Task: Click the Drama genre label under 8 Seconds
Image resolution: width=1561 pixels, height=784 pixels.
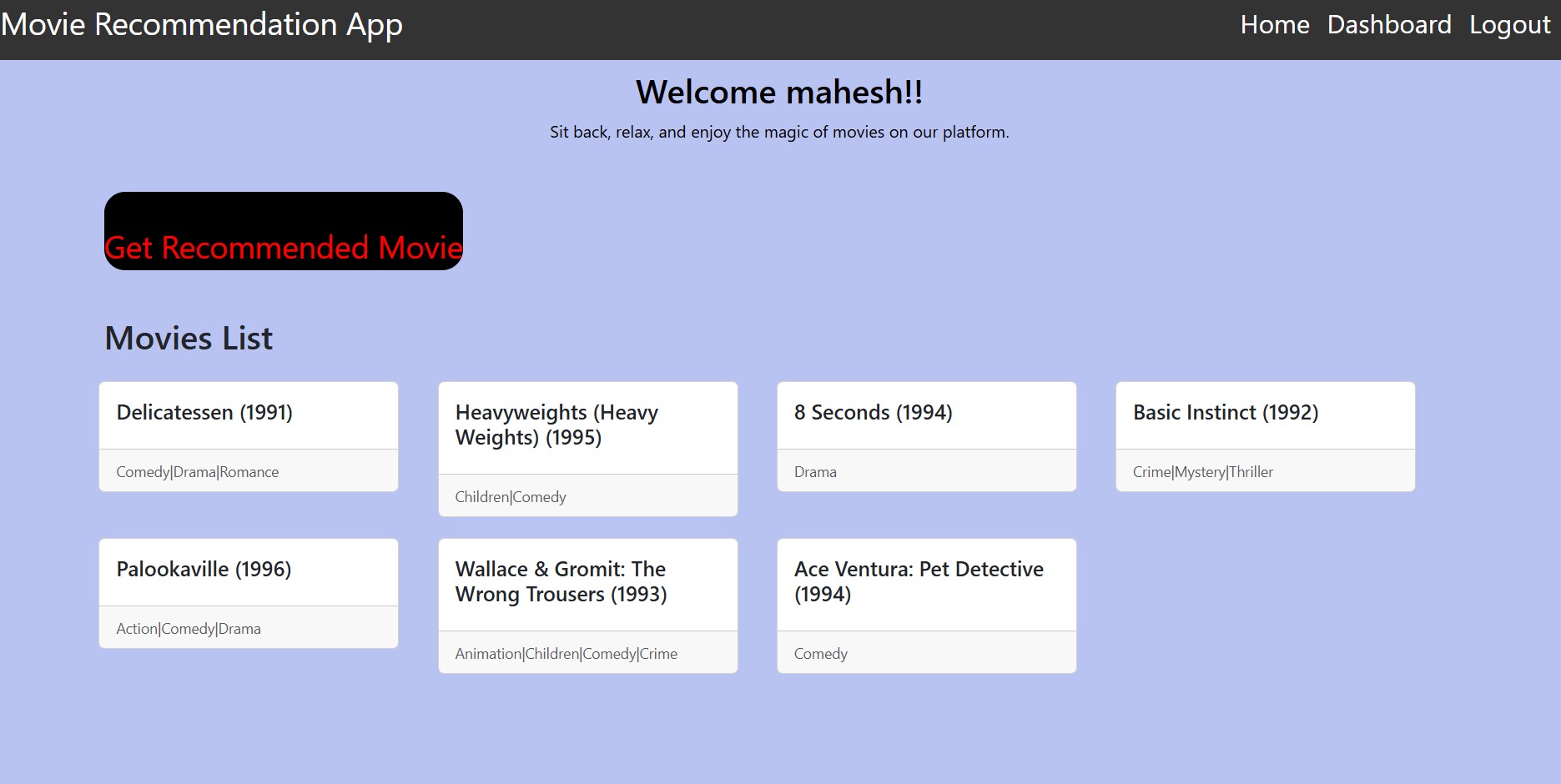Action: pyautogui.click(x=814, y=471)
